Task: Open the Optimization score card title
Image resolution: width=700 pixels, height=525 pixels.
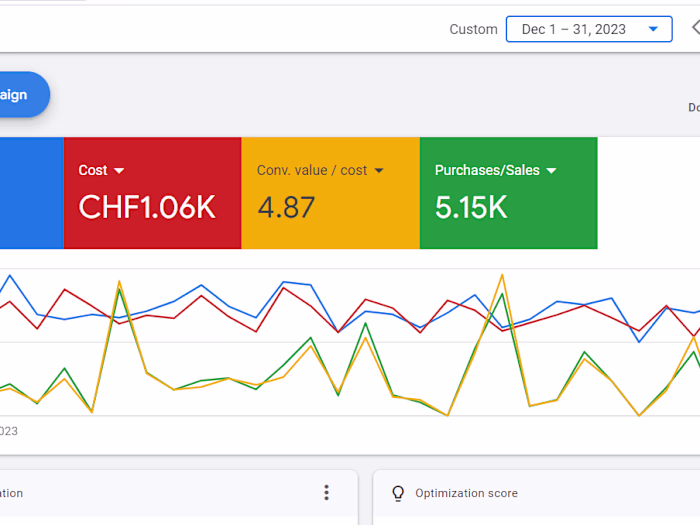Action: click(467, 493)
